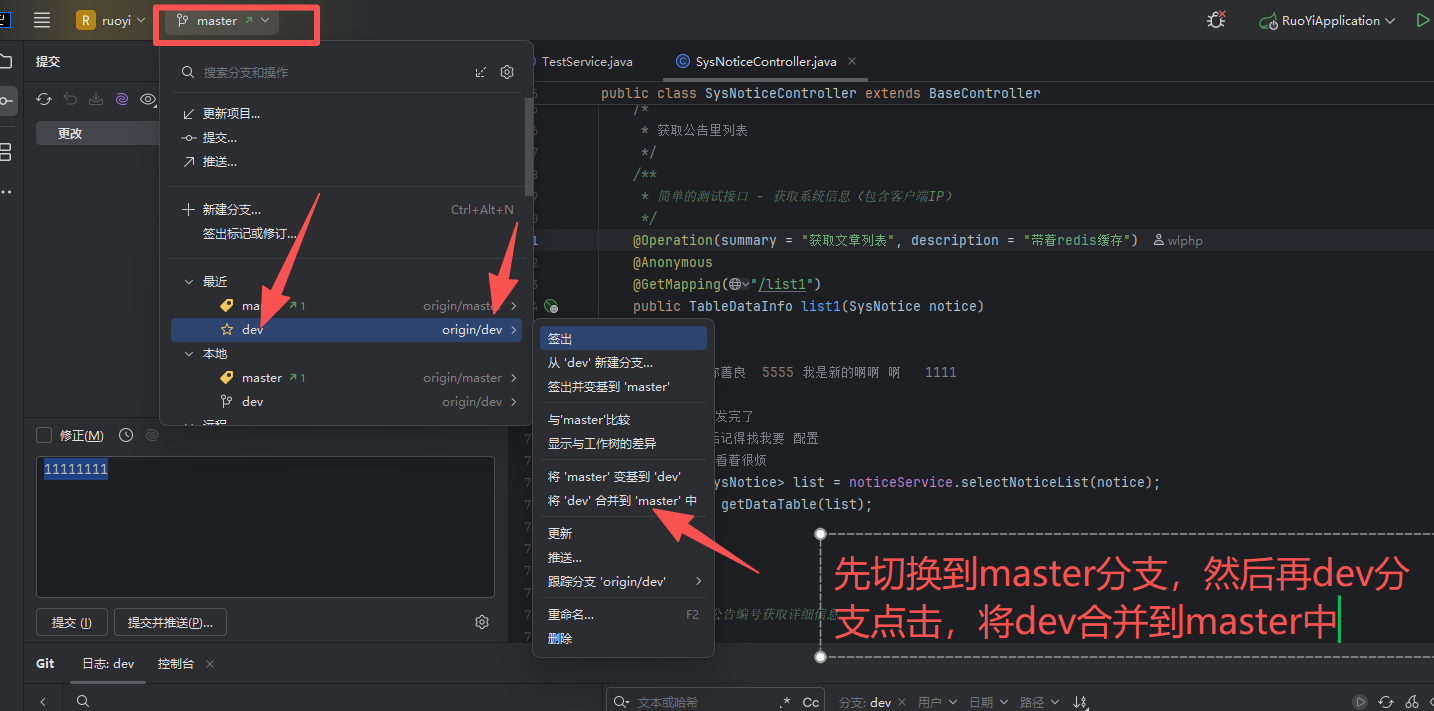Switch to the TestService.java tab
The width and height of the screenshot is (1434, 711).
click(587, 62)
